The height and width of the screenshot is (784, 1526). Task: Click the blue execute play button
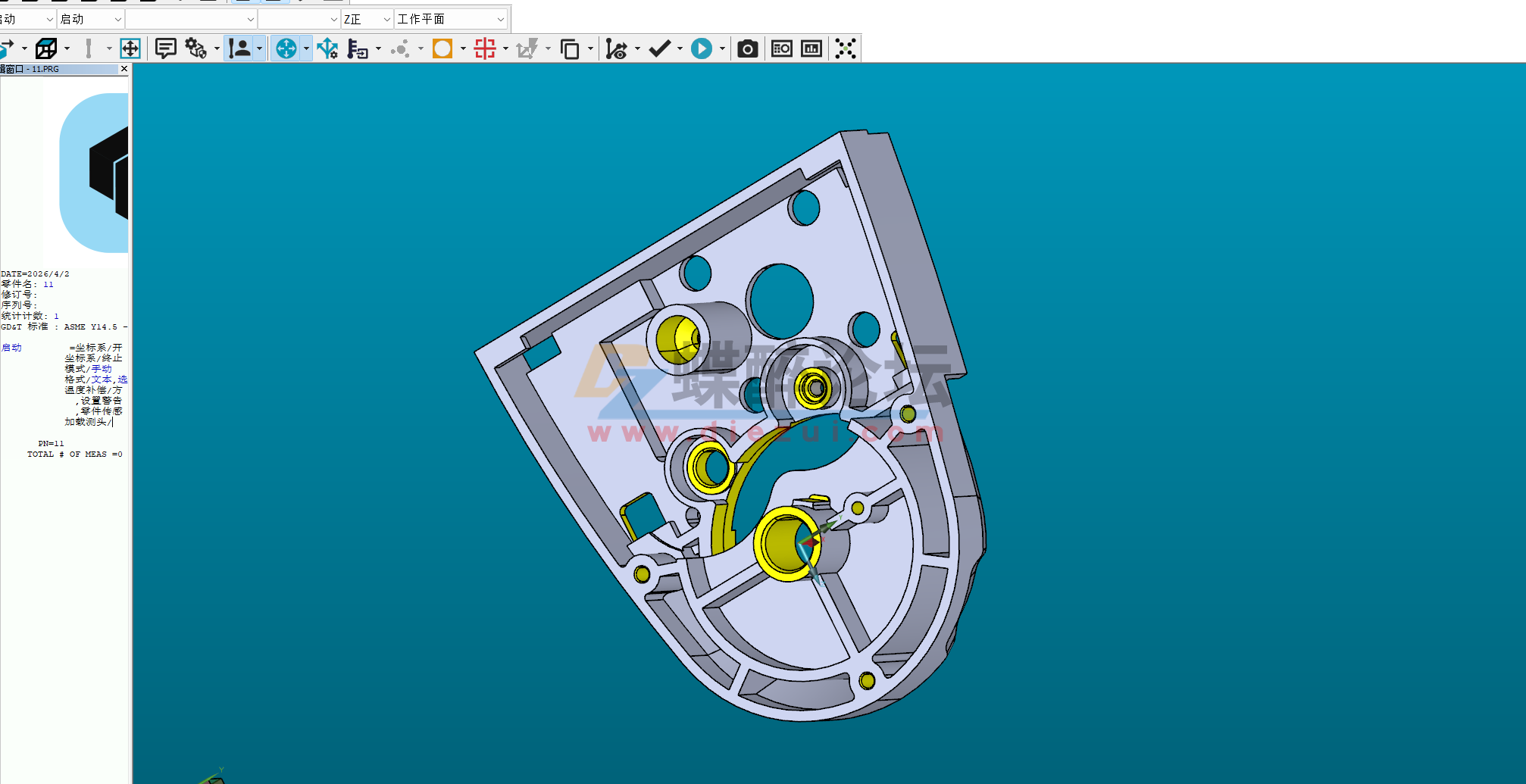(702, 48)
